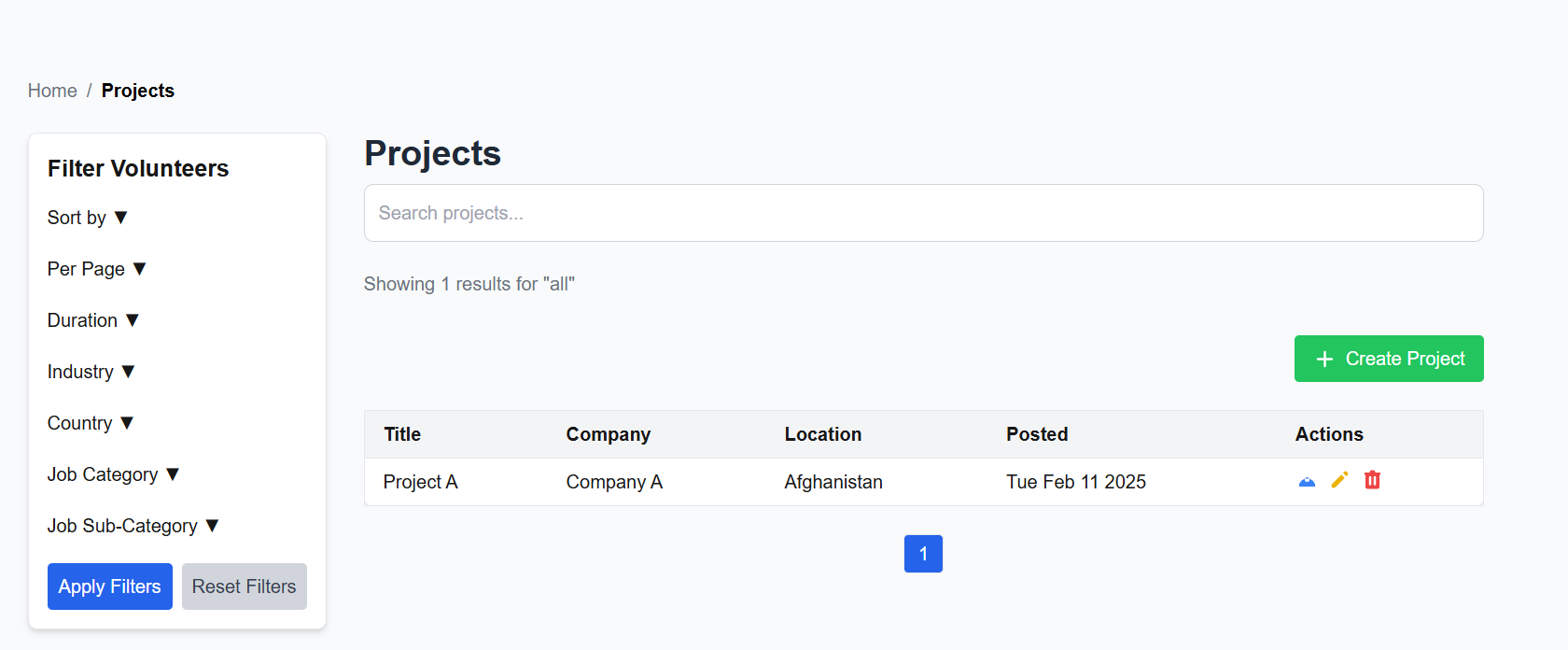Expand the Duration filter

click(x=93, y=320)
